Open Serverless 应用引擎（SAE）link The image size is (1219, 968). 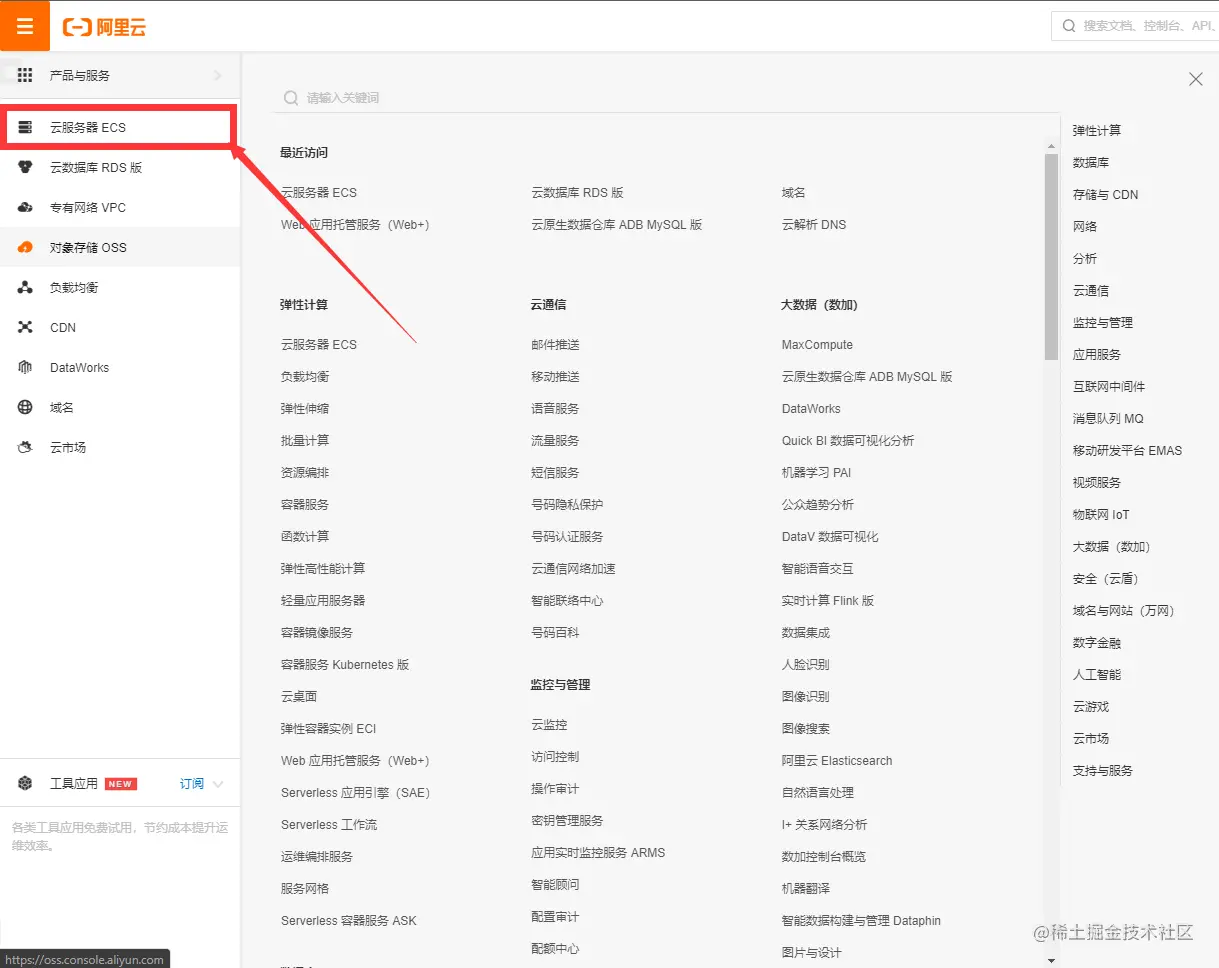pyautogui.click(x=355, y=793)
